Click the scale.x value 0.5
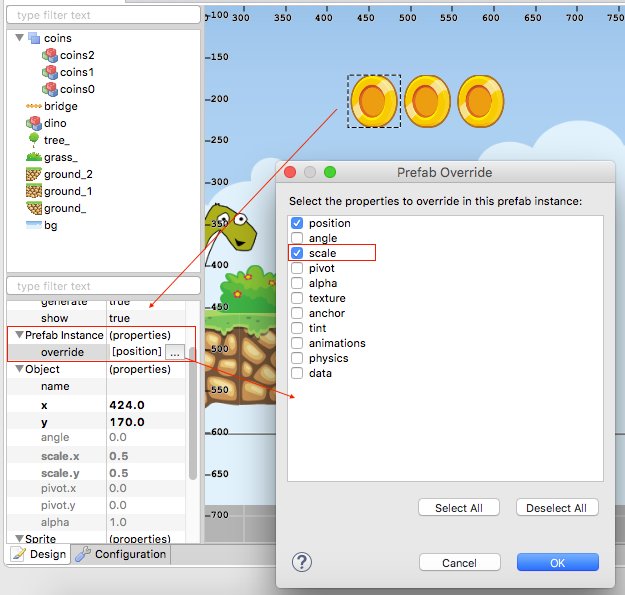 tap(119, 456)
